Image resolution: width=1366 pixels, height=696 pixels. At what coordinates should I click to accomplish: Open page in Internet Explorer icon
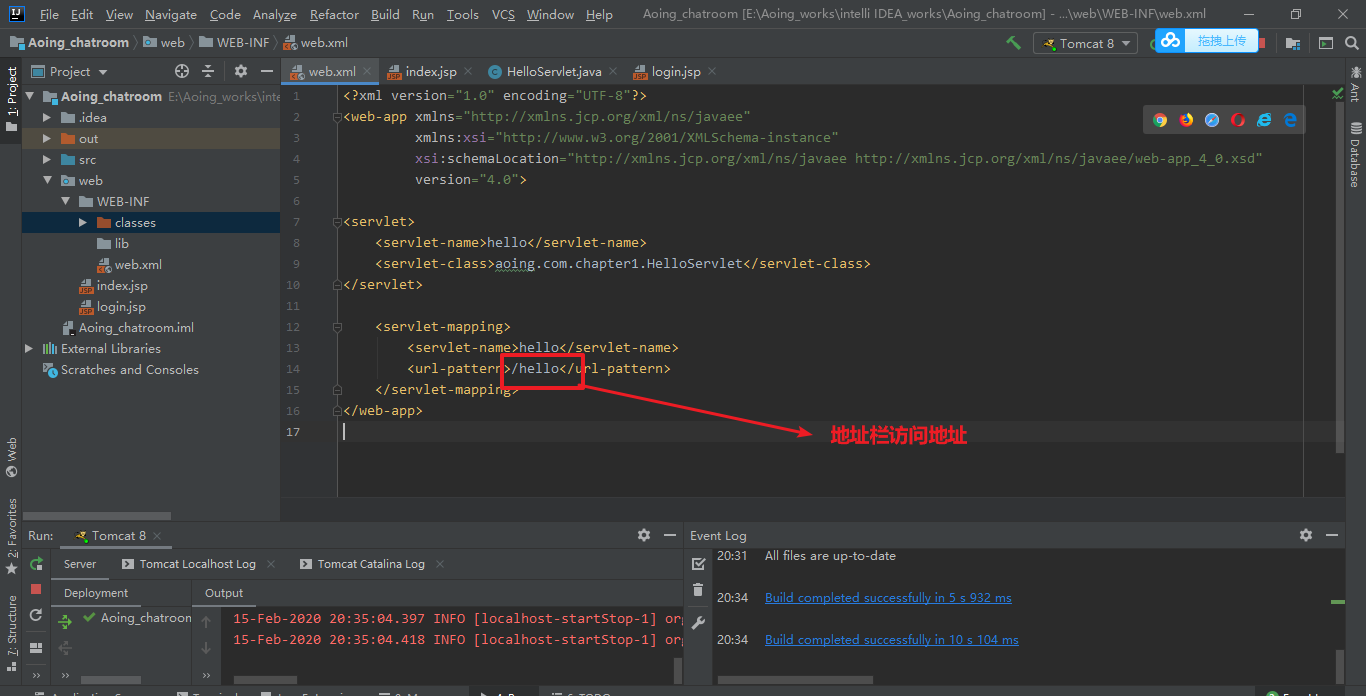coord(1264,120)
